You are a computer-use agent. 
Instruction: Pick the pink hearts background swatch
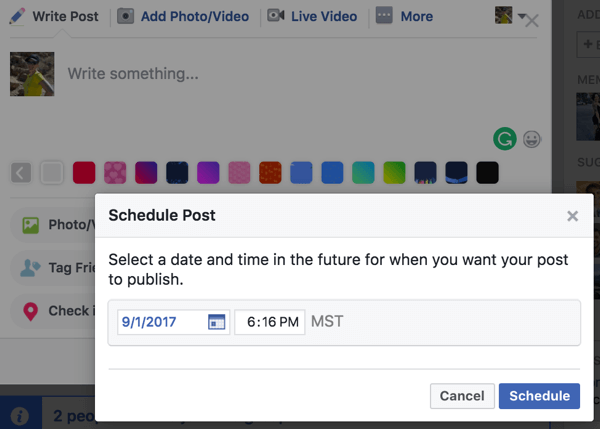click(115, 173)
